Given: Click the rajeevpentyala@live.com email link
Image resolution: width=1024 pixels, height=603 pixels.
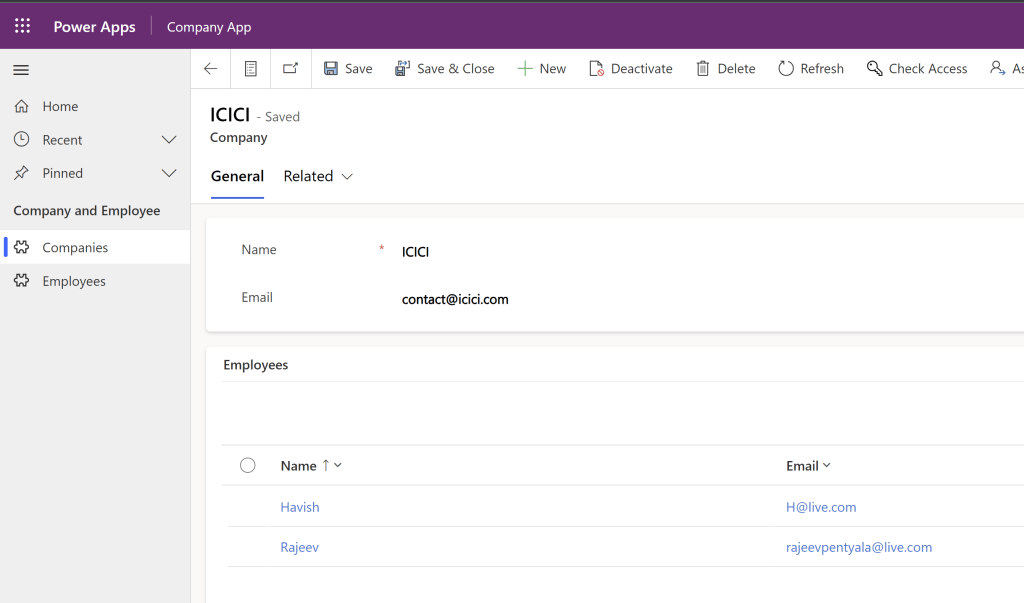Looking at the screenshot, I should coord(859,547).
